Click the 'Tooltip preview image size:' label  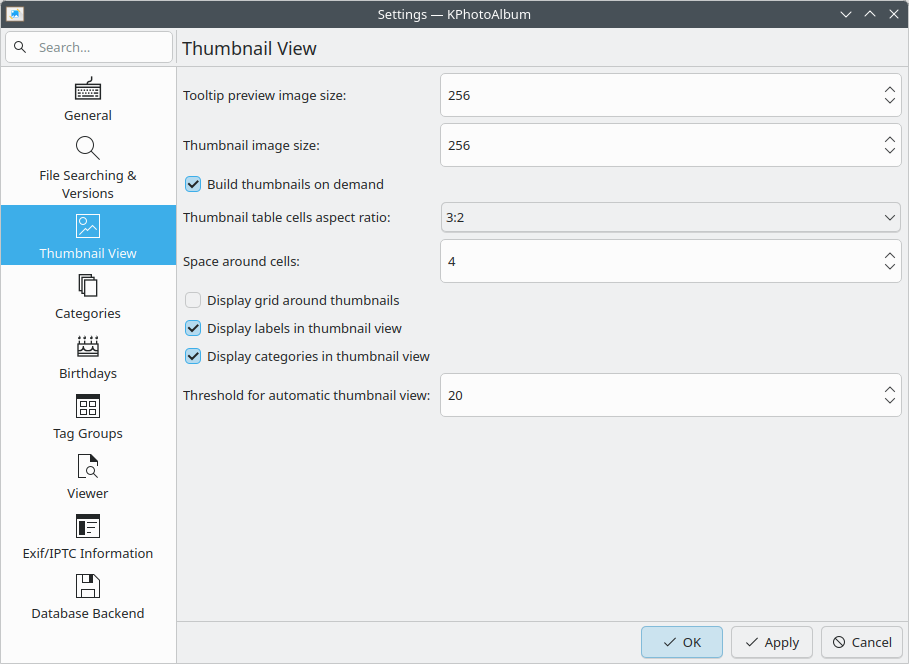coord(264,96)
